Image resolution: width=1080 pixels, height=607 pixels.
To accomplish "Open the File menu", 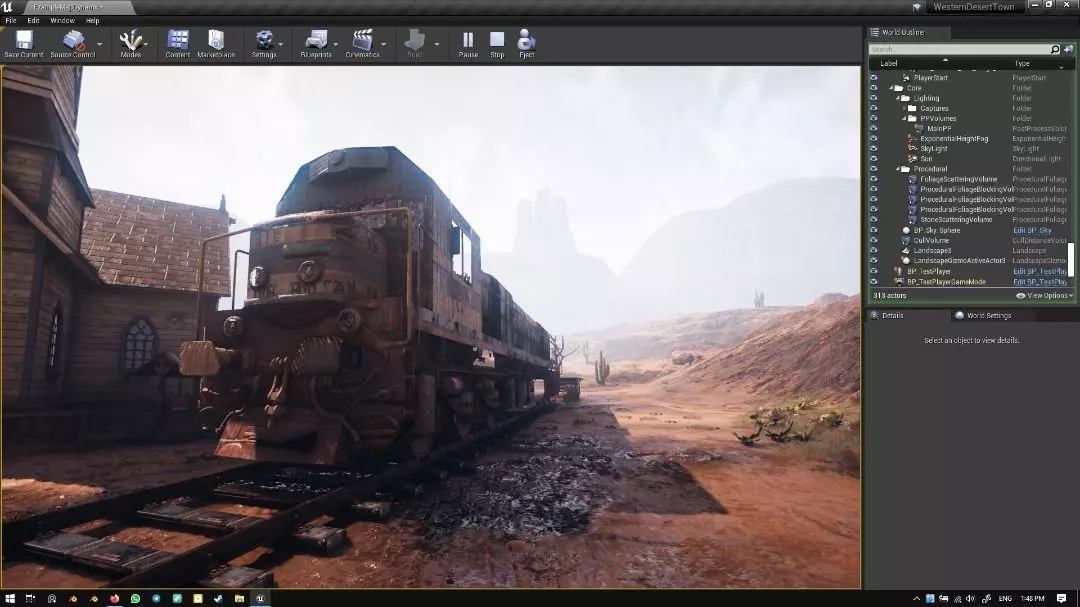I will (11, 21).
